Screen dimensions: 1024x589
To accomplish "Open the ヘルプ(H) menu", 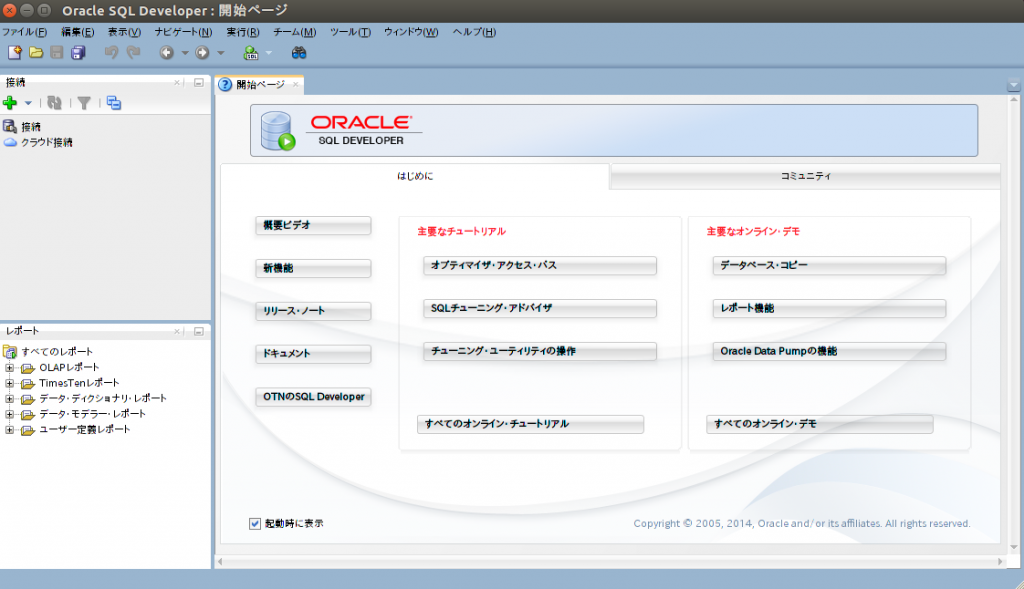I will coord(474,32).
